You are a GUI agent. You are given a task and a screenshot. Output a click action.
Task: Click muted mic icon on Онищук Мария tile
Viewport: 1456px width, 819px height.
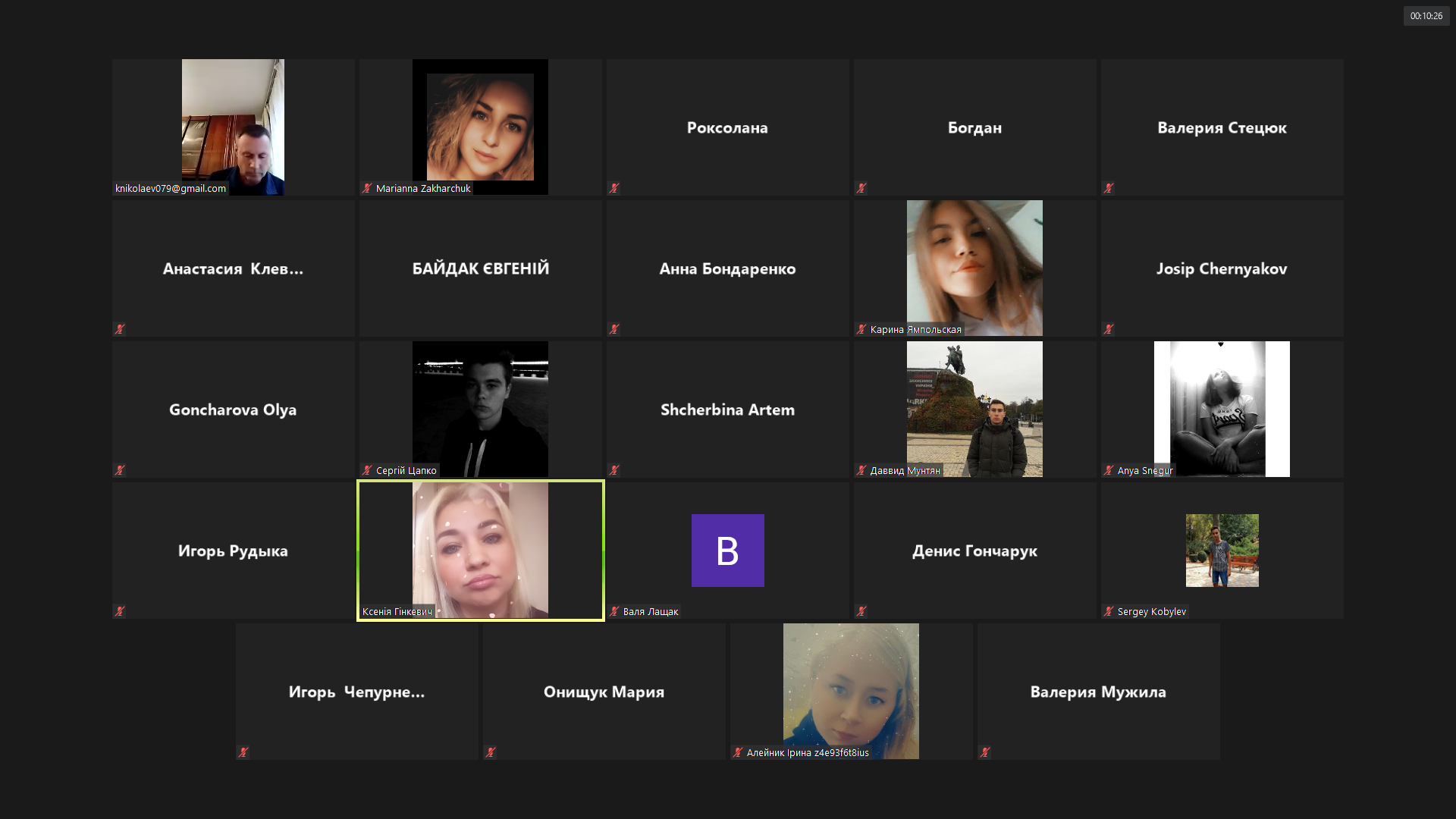pos(491,752)
